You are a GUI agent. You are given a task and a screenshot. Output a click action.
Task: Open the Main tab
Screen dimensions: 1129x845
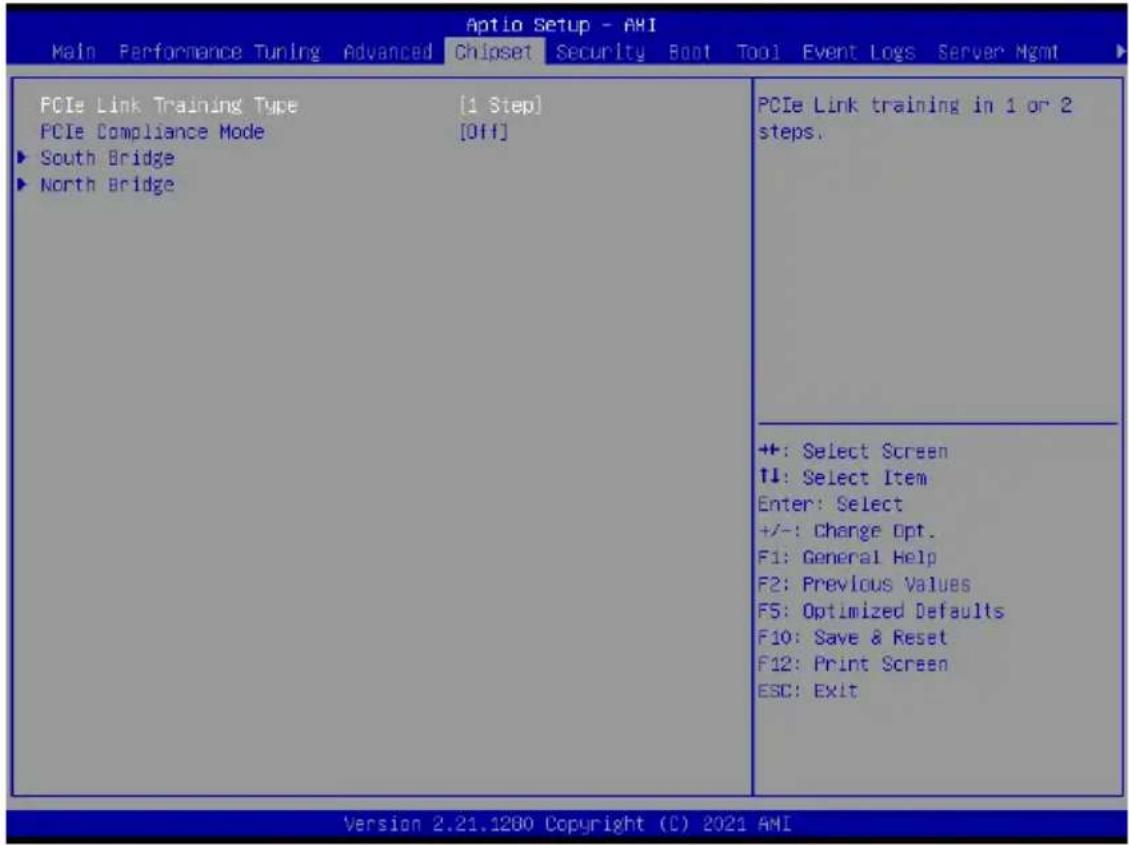73,53
